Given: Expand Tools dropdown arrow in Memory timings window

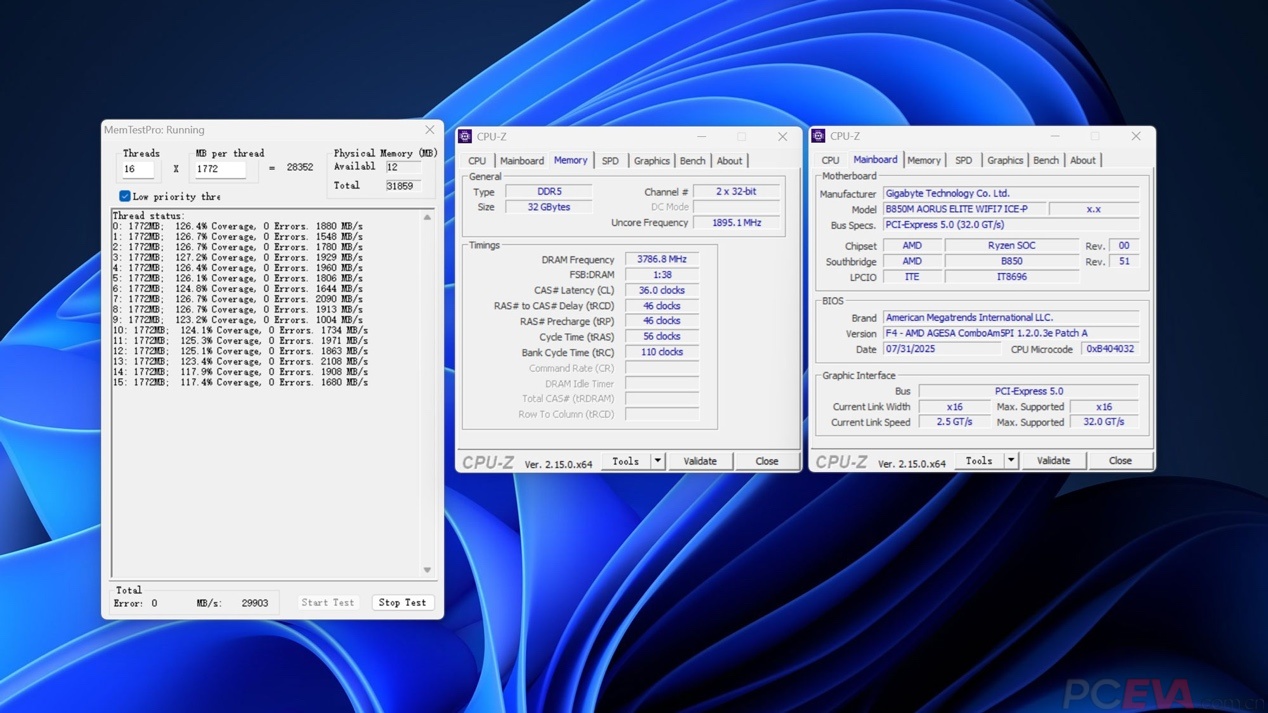Looking at the screenshot, I should [657, 461].
